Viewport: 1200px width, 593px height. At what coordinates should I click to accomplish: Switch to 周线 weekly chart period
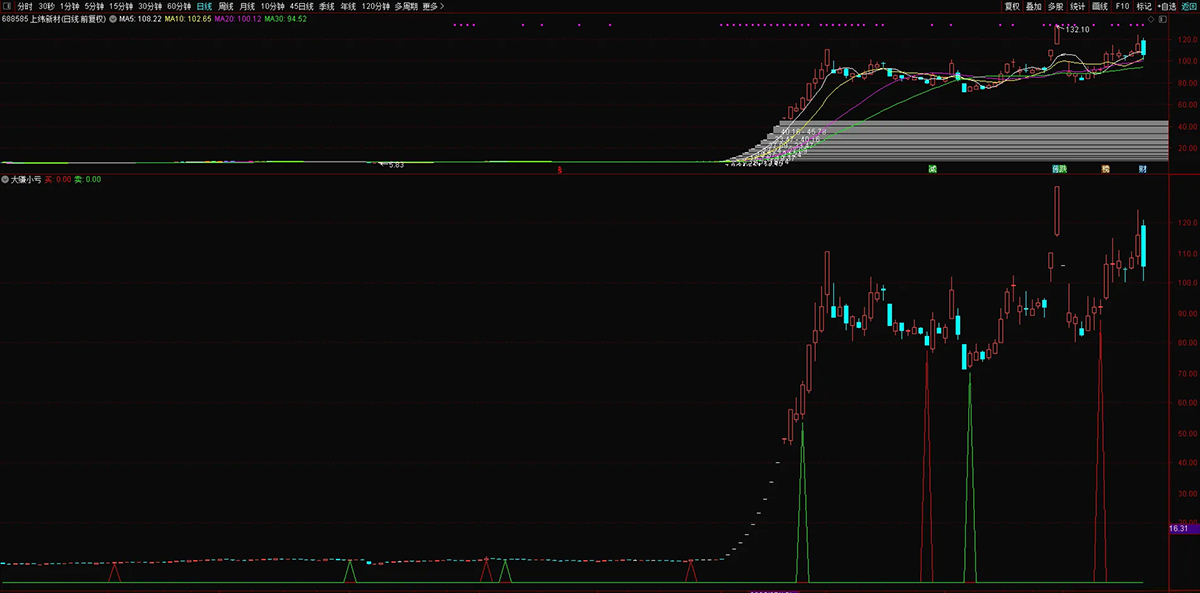[x=226, y=6]
